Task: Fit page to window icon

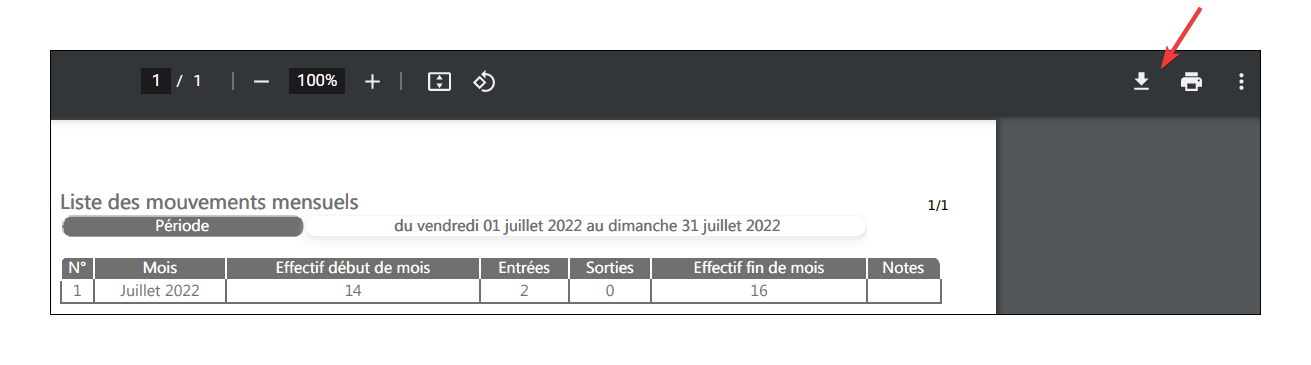Action: coord(438,82)
